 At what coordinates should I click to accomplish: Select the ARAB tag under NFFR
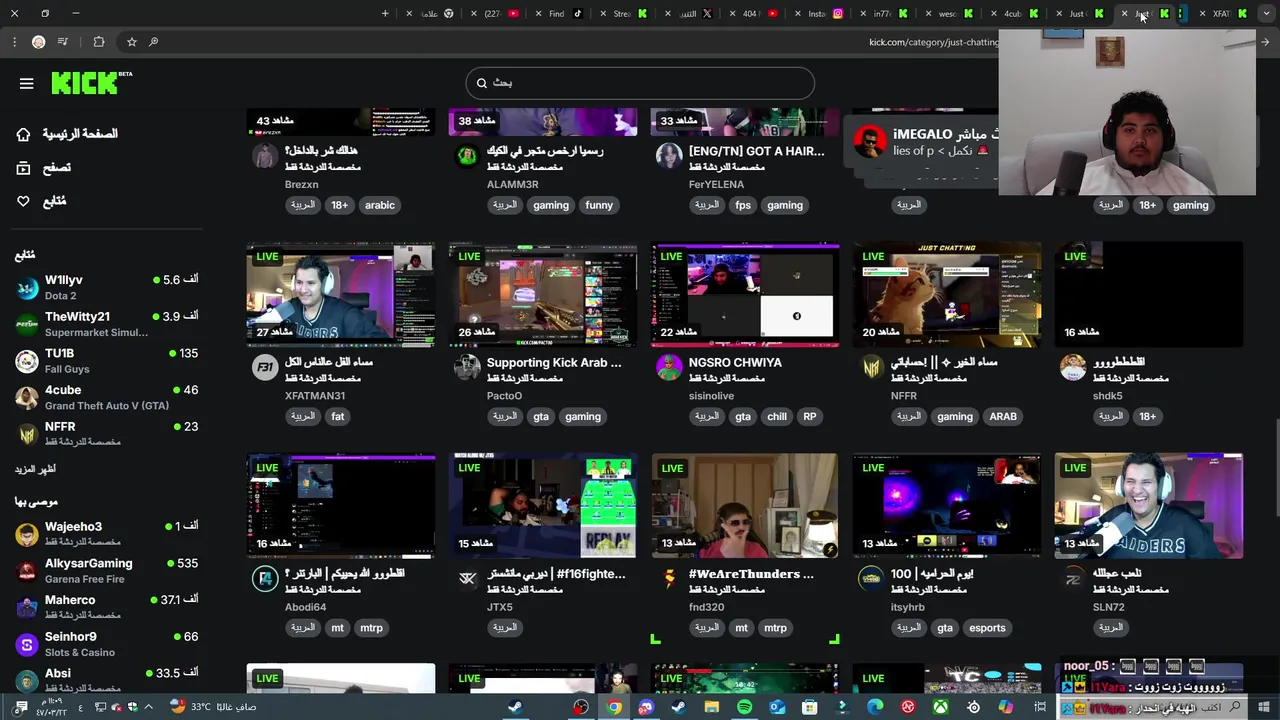coord(1003,417)
